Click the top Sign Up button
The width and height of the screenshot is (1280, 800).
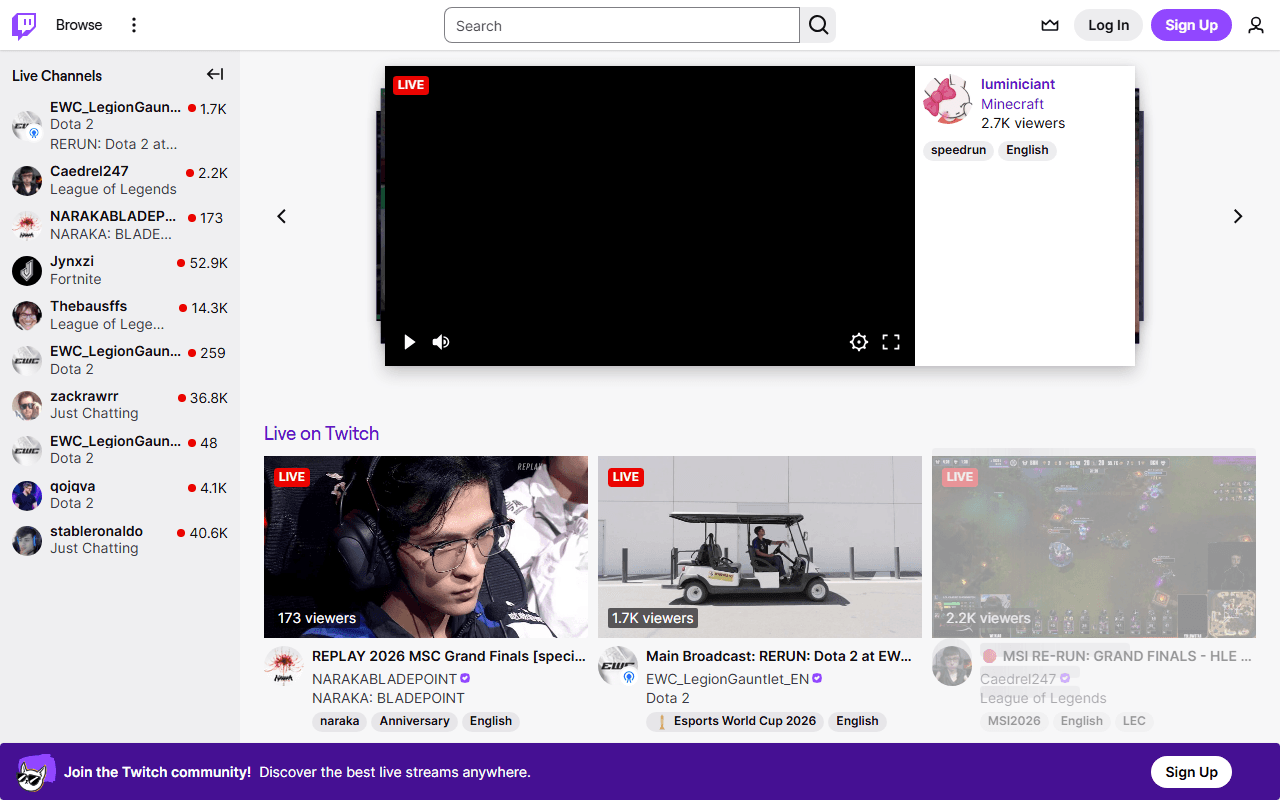point(1191,25)
